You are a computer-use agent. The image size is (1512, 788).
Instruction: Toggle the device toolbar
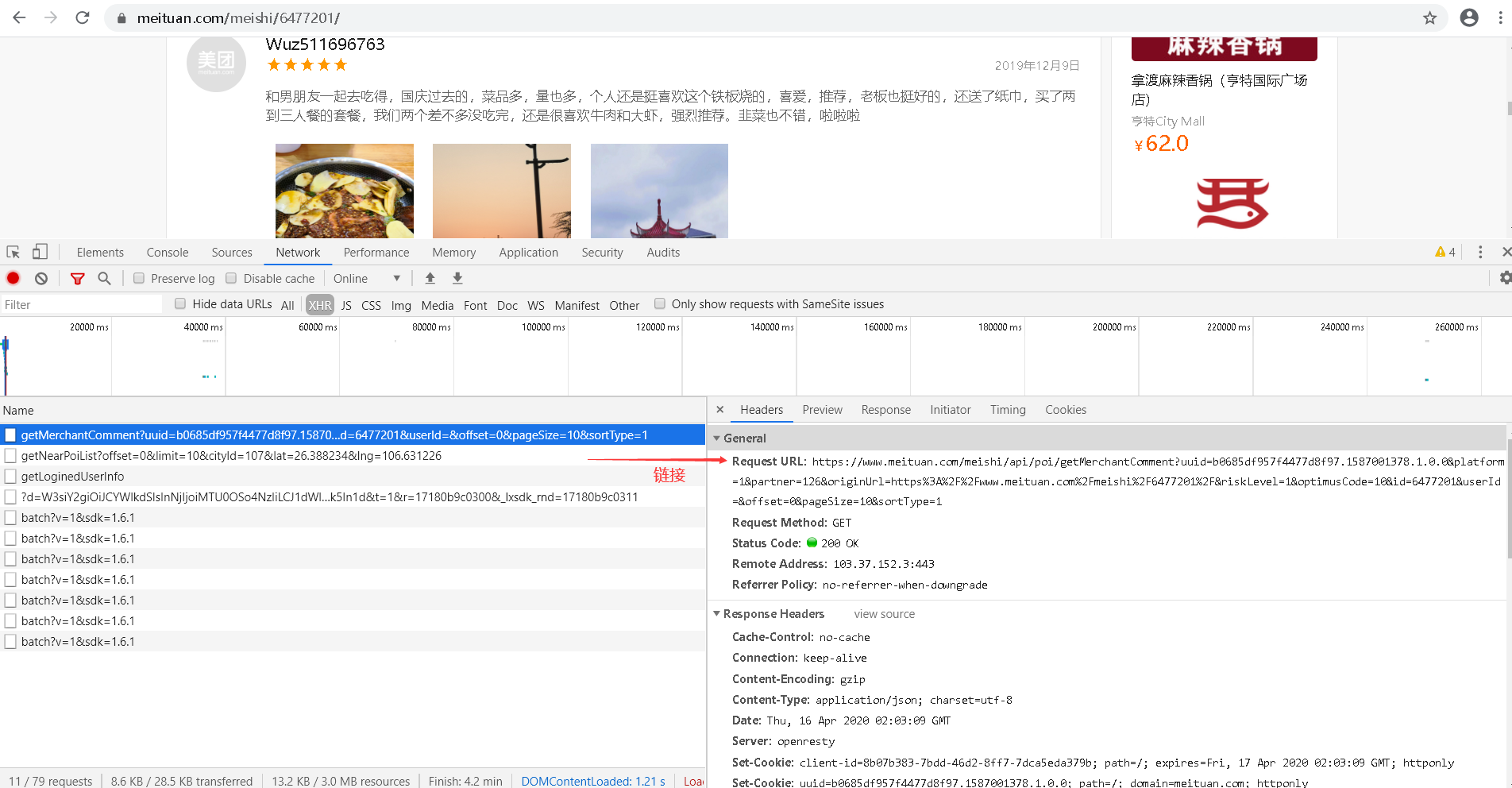39,251
